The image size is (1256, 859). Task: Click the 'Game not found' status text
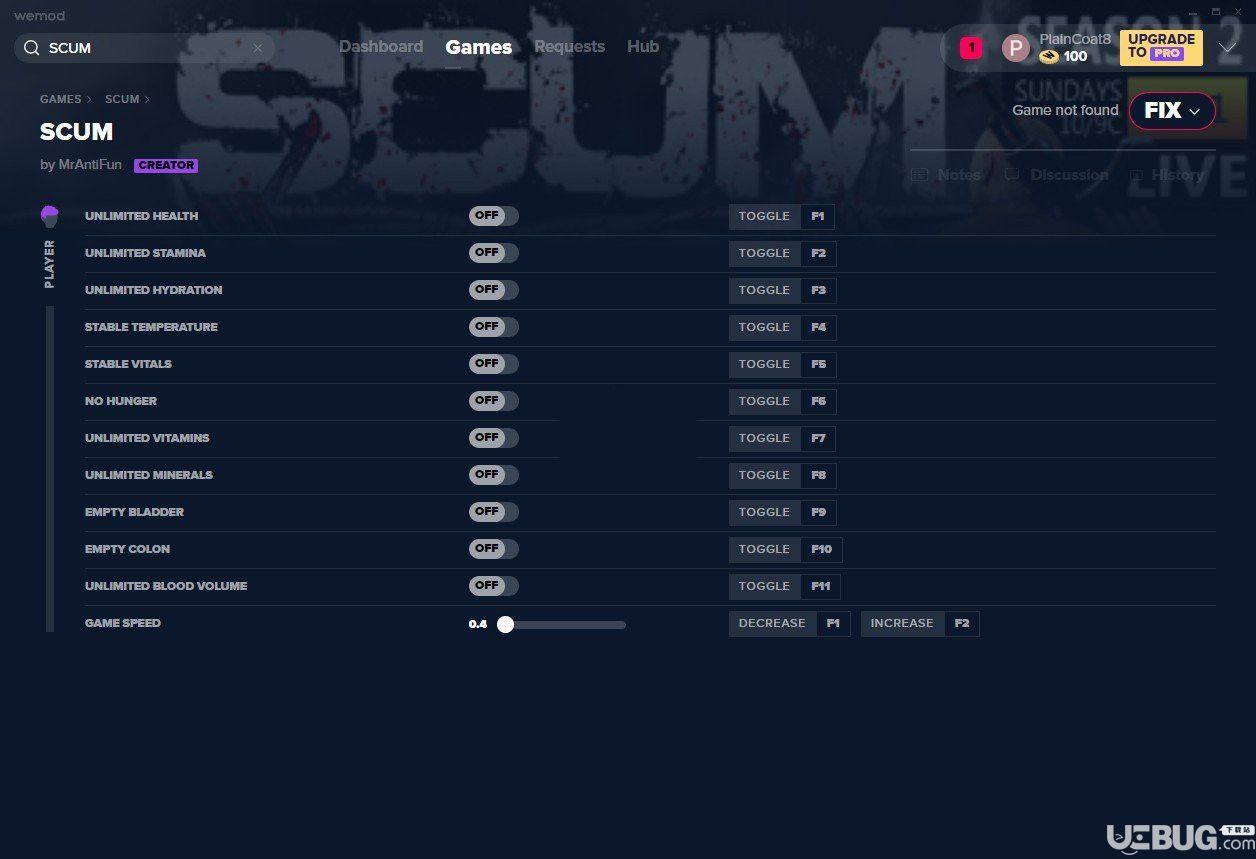(1065, 111)
